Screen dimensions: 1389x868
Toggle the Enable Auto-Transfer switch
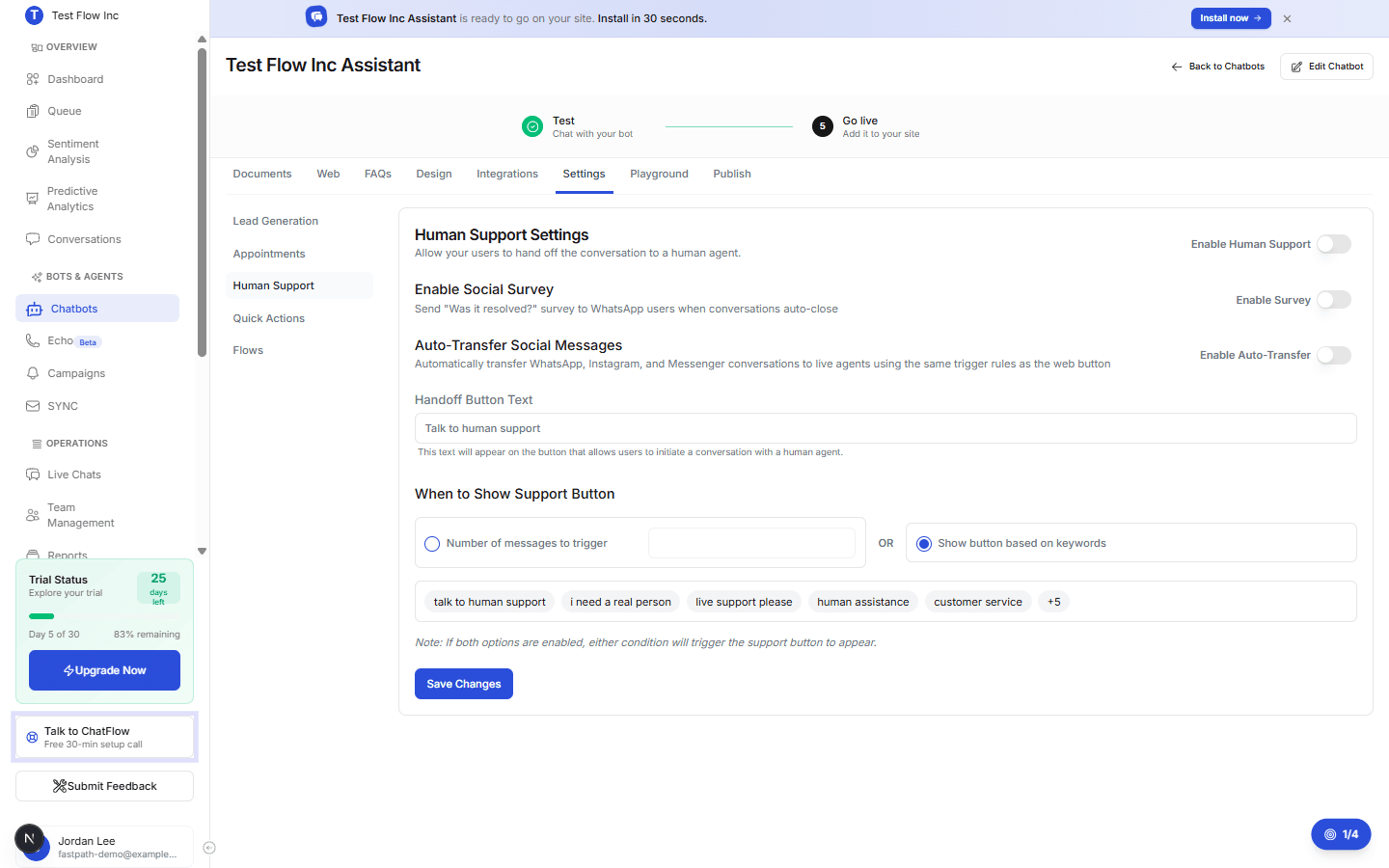click(x=1334, y=355)
